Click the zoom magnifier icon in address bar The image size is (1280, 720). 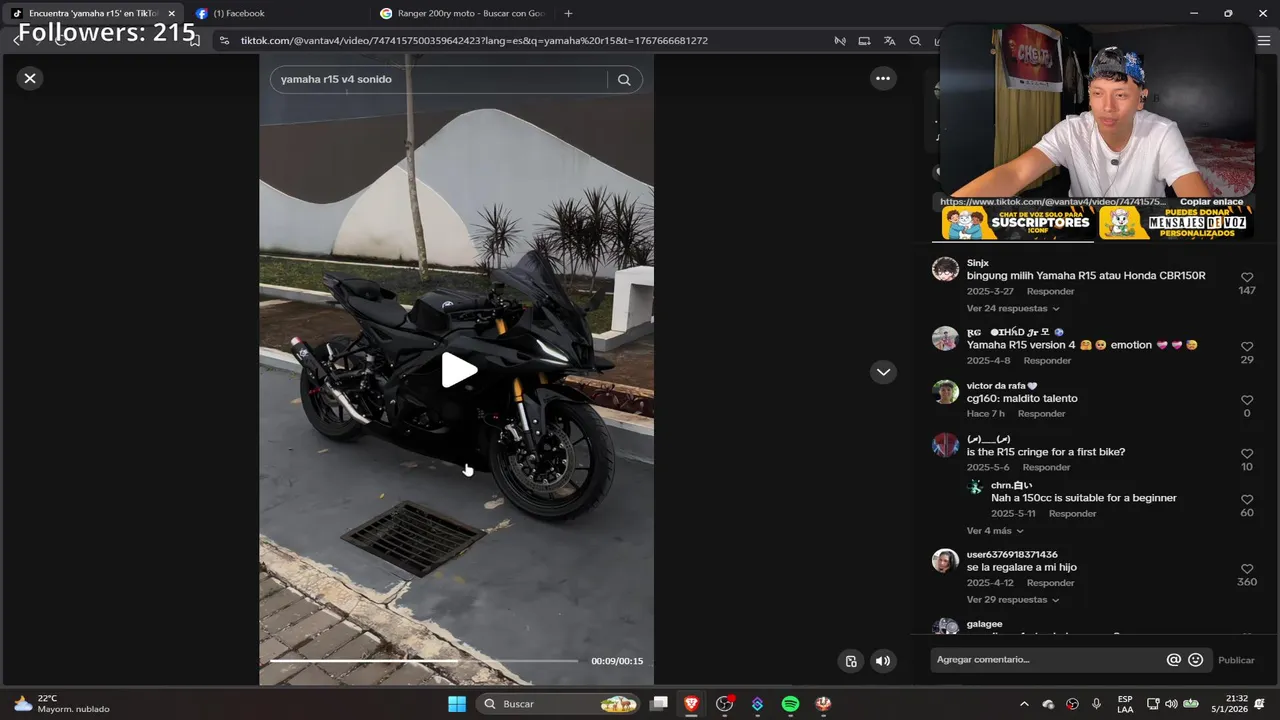coord(915,41)
